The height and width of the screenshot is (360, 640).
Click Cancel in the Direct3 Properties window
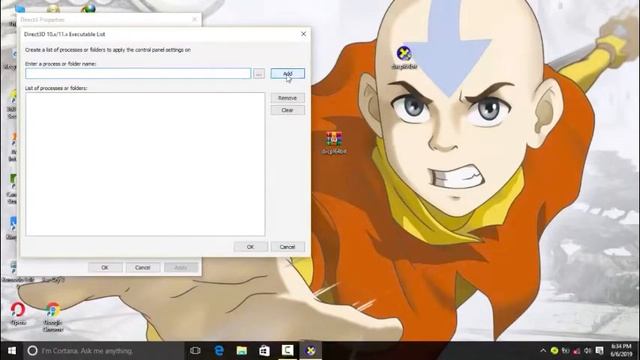(x=142, y=267)
